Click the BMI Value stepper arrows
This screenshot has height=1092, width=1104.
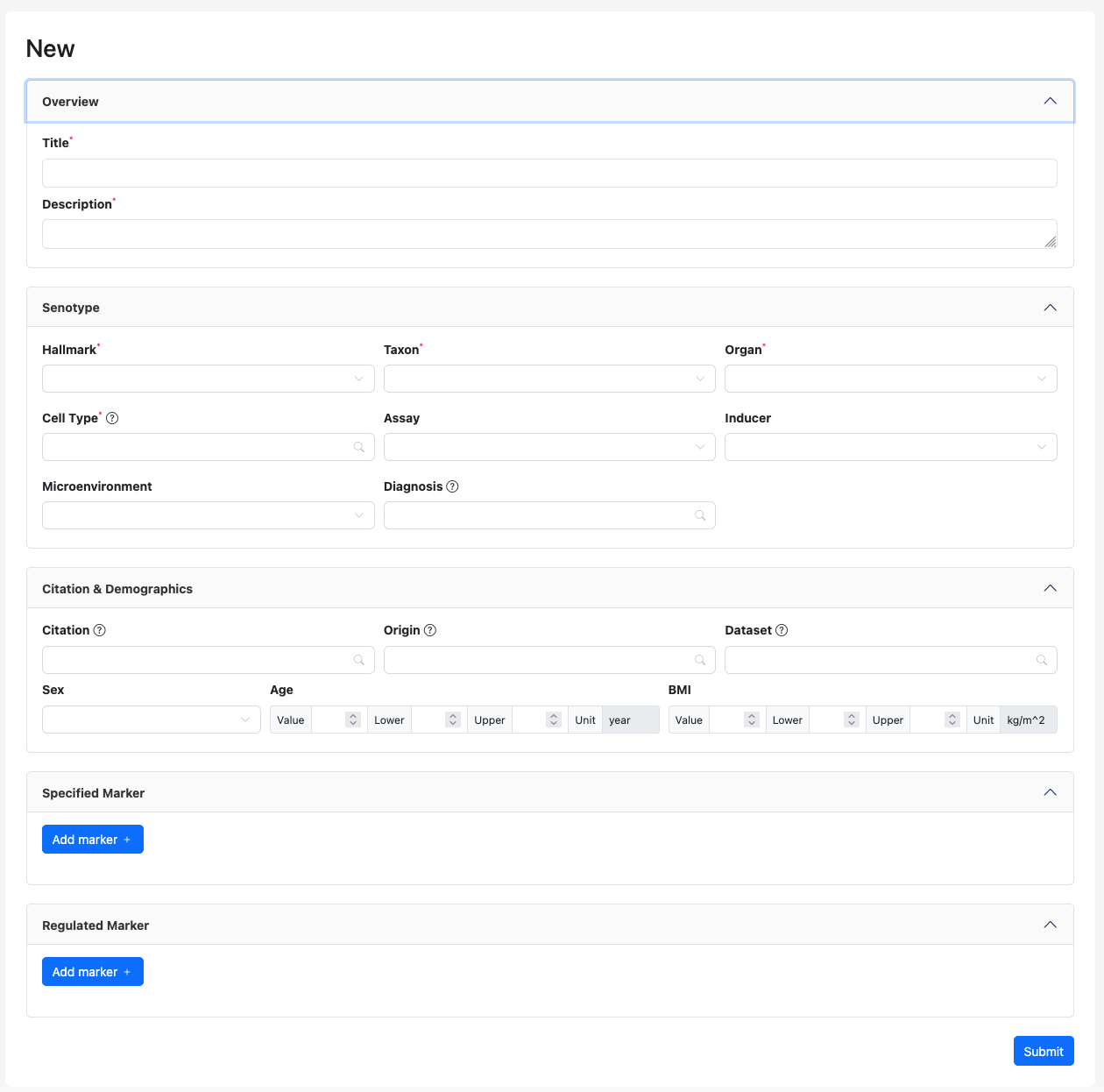point(752,720)
